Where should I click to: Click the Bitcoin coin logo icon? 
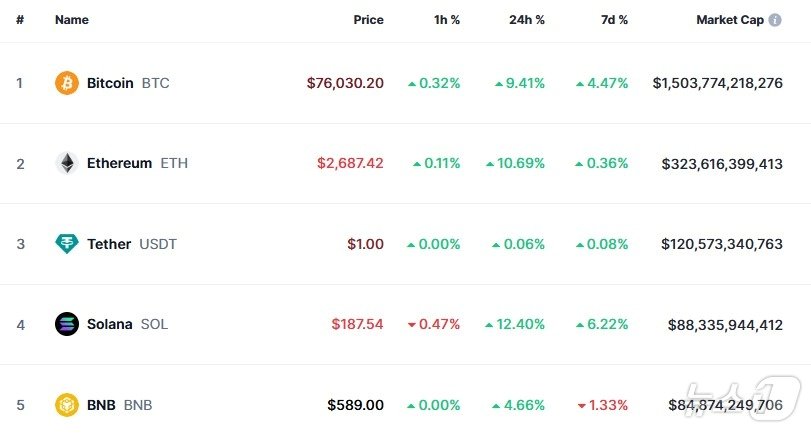(67, 83)
